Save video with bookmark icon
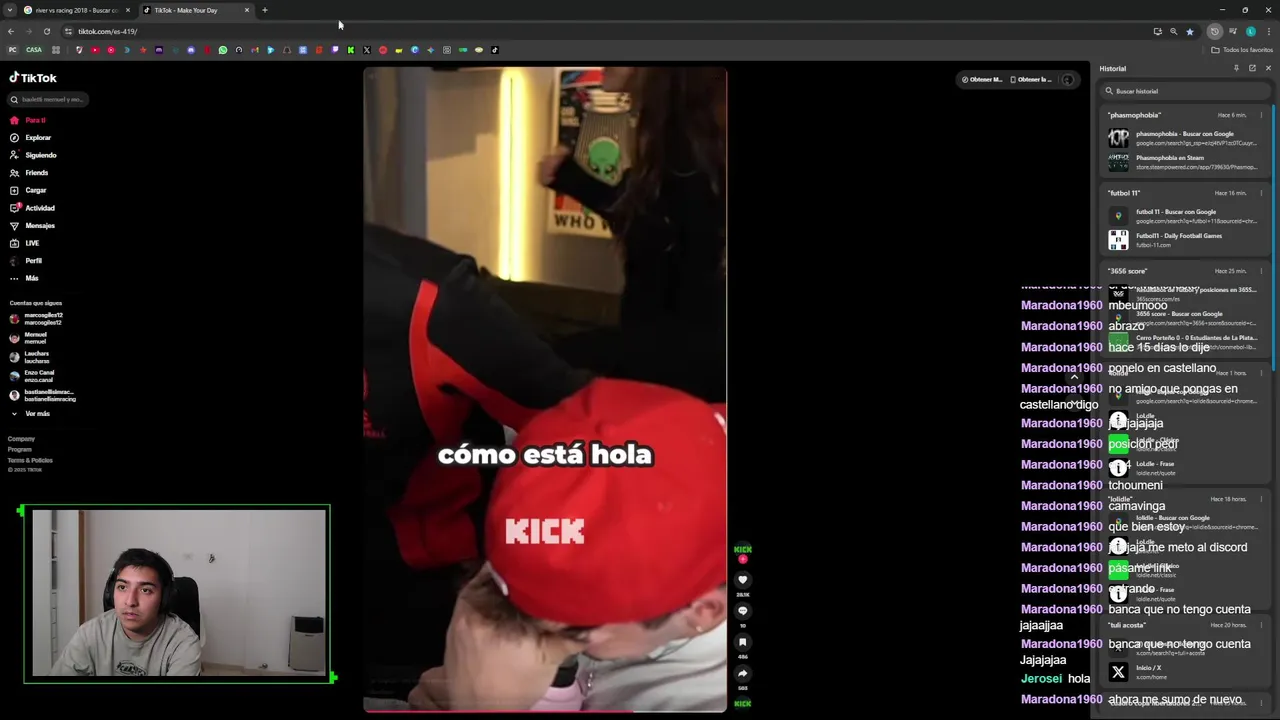The width and height of the screenshot is (1280, 720). tap(742, 642)
